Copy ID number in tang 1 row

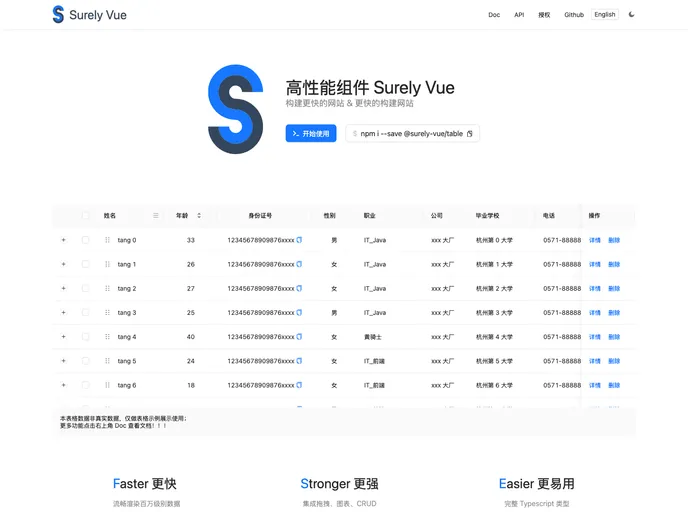[299, 264]
